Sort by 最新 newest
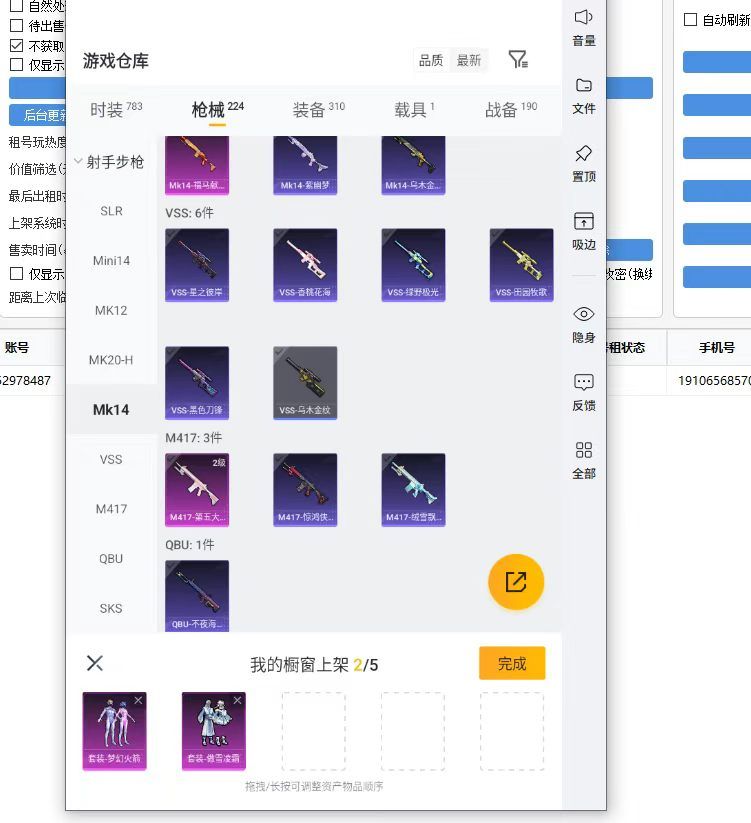Image resolution: width=751 pixels, height=823 pixels. [x=469, y=60]
